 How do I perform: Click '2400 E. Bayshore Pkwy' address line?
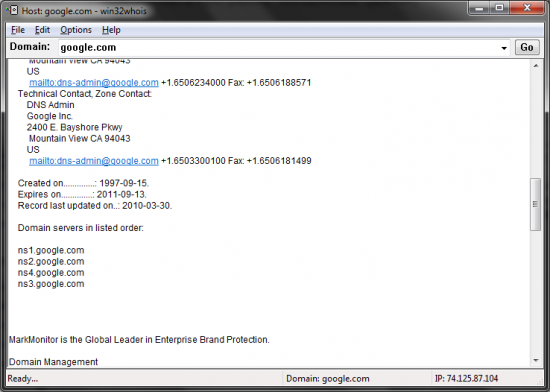pyautogui.click(x=74, y=127)
